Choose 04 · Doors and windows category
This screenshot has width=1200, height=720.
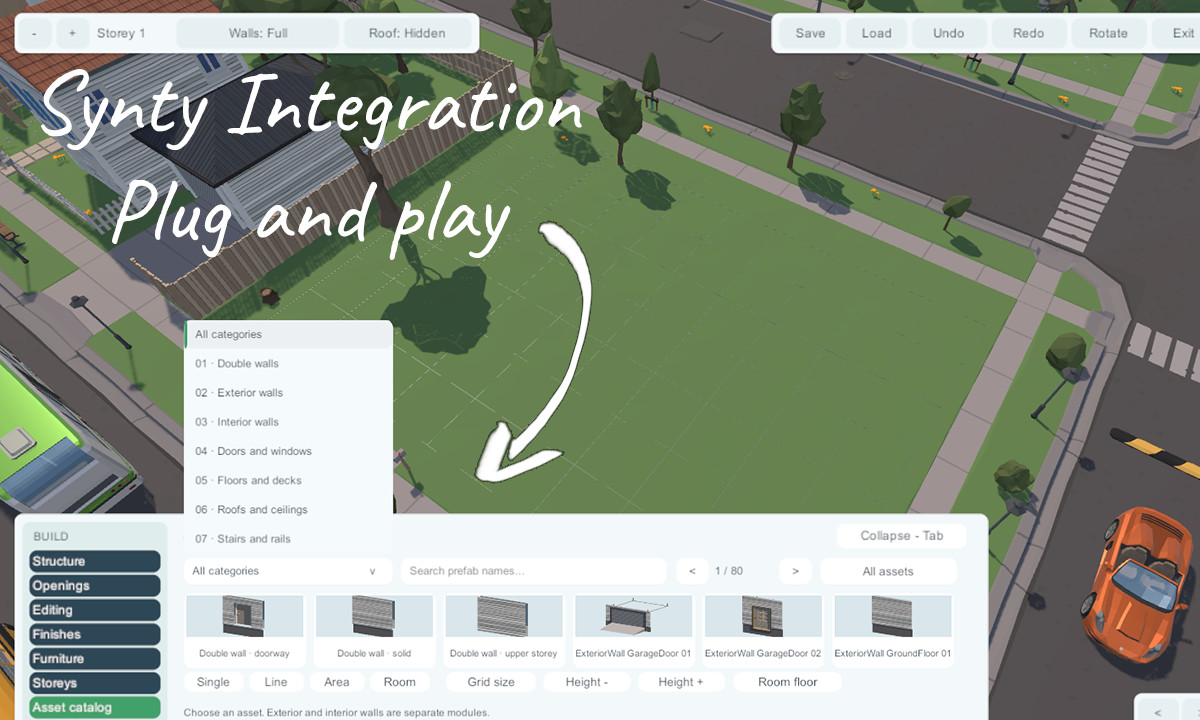288,451
